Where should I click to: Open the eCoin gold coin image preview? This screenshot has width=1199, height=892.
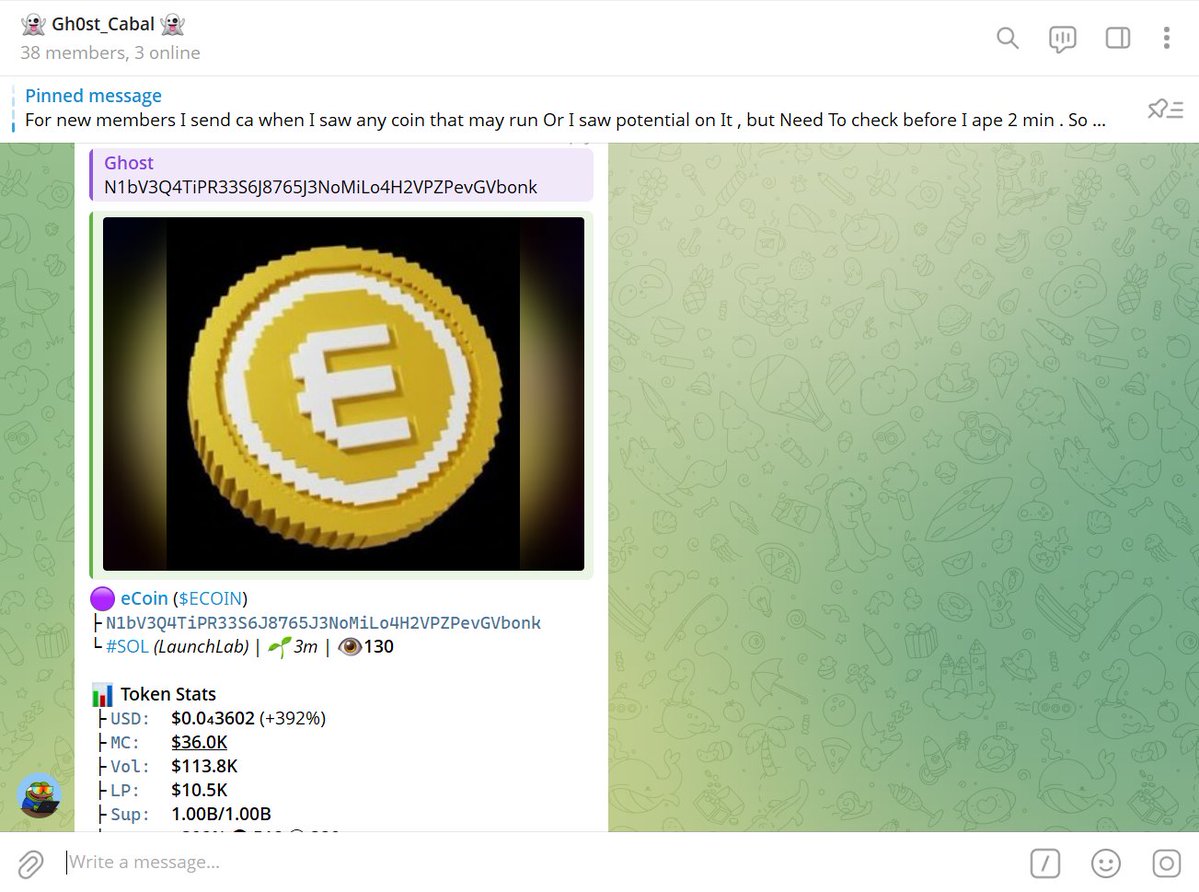[x=343, y=394]
